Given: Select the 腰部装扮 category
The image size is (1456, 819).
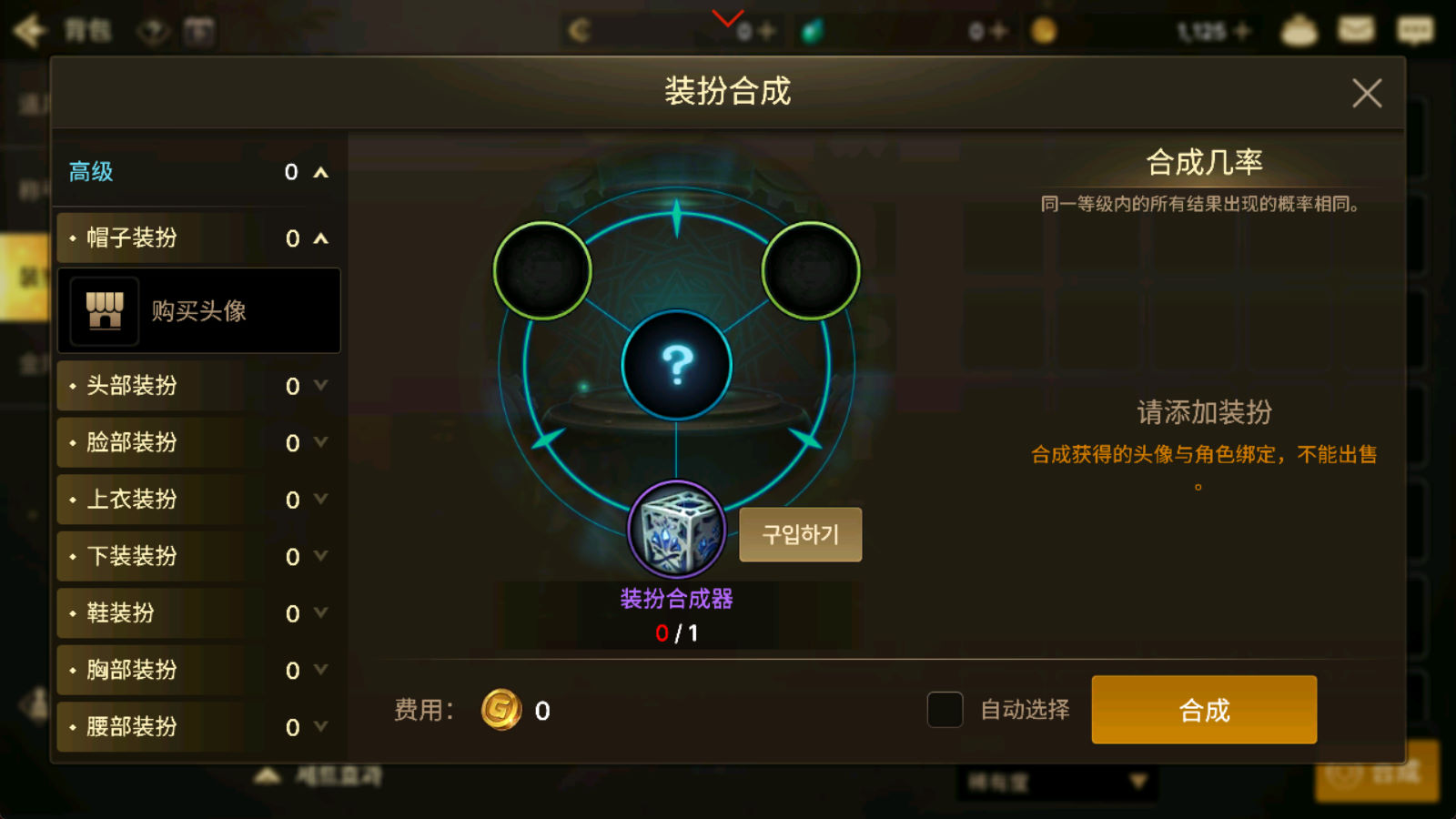Looking at the screenshot, I should point(198,726).
